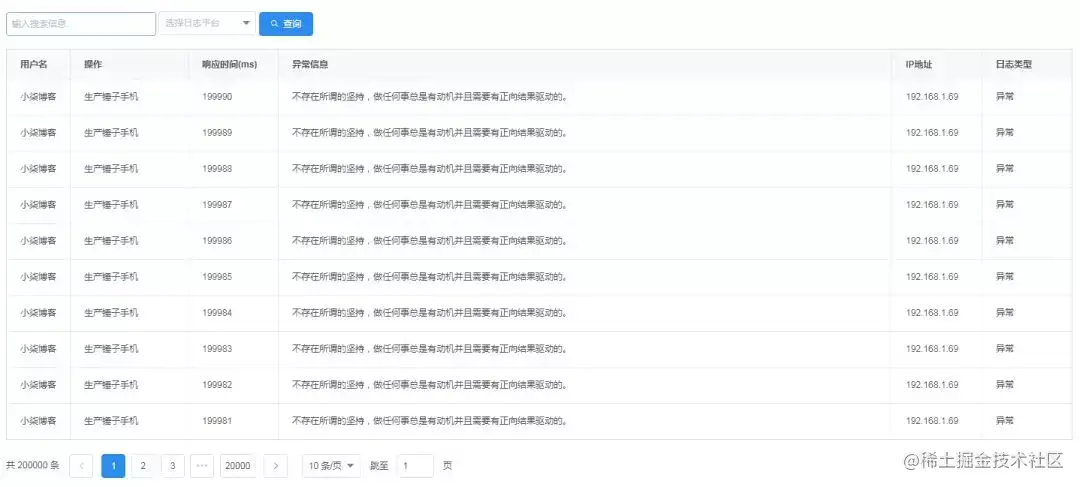Open the 10 条/页 page size dropdown

331,466
